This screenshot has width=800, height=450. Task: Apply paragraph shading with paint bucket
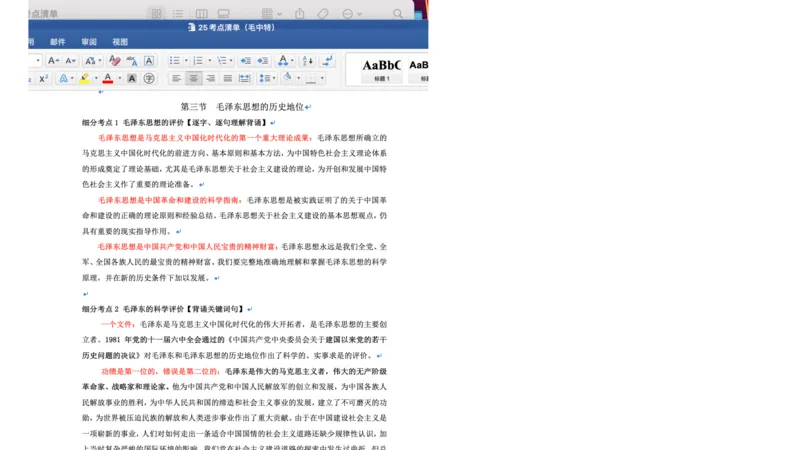(288, 78)
